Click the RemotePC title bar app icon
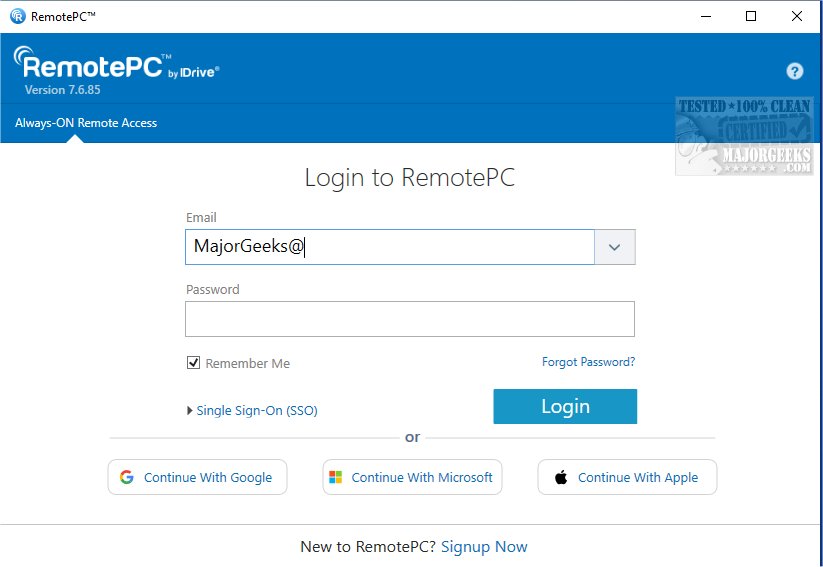Screen dimensions: 823x567 coord(15,16)
